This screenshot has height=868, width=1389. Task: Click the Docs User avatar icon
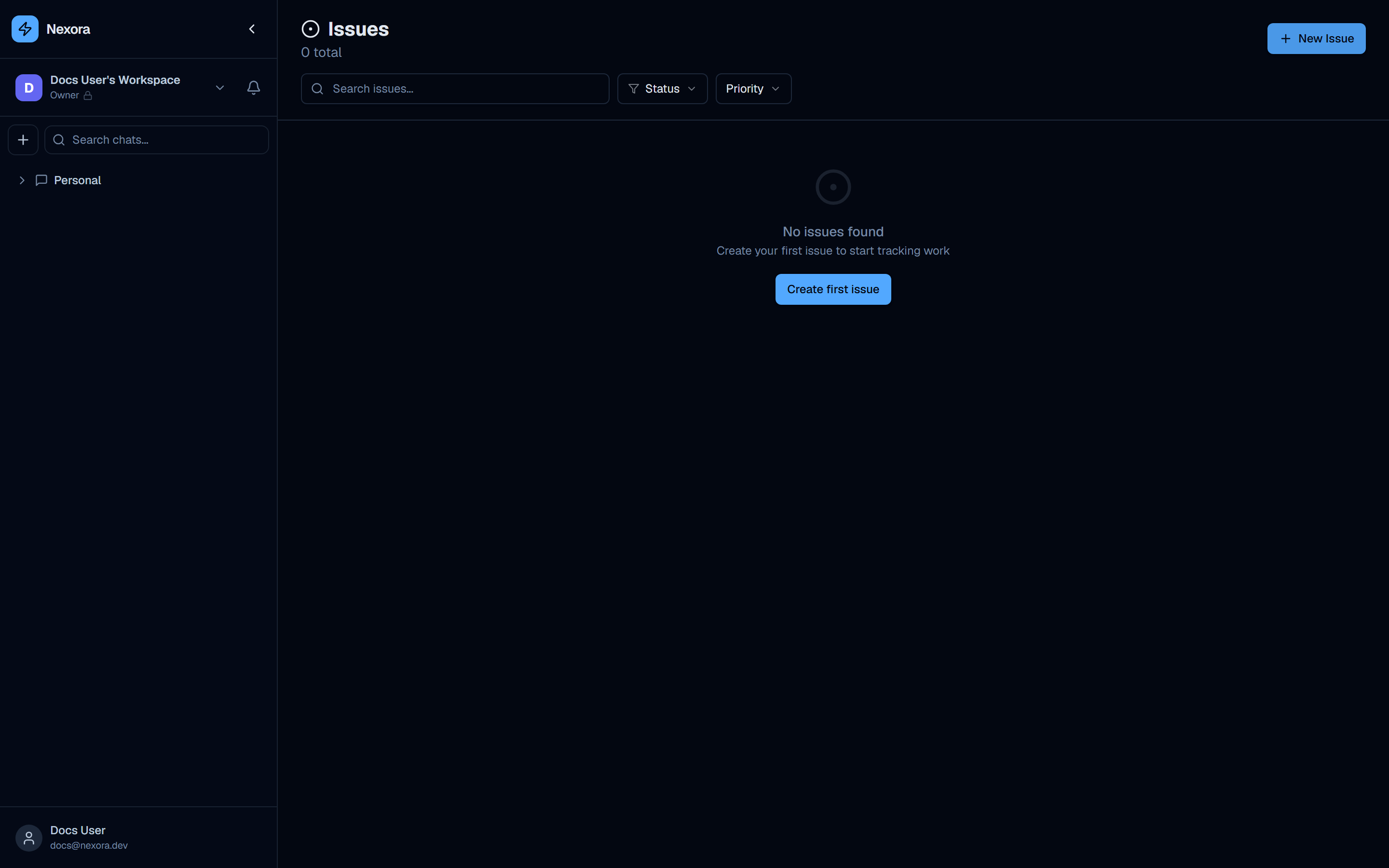[29, 838]
